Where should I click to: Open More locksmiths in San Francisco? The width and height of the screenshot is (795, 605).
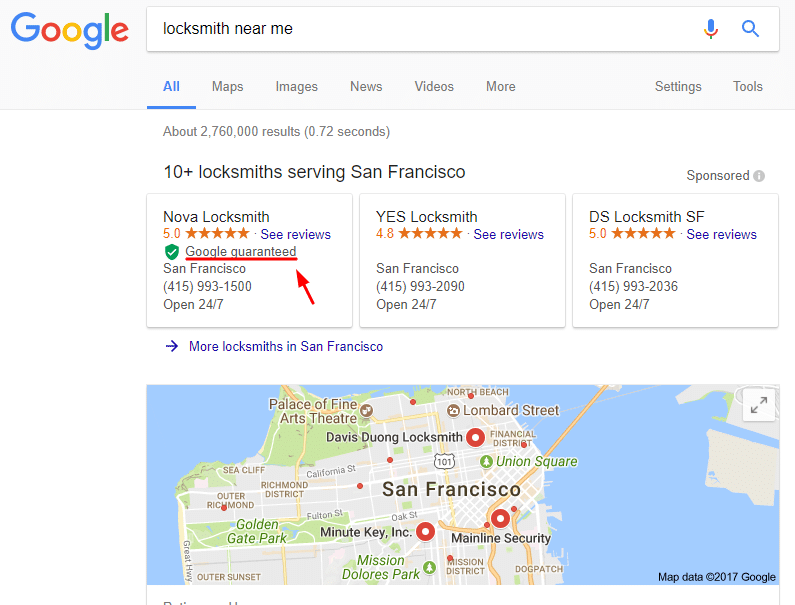coord(286,346)
